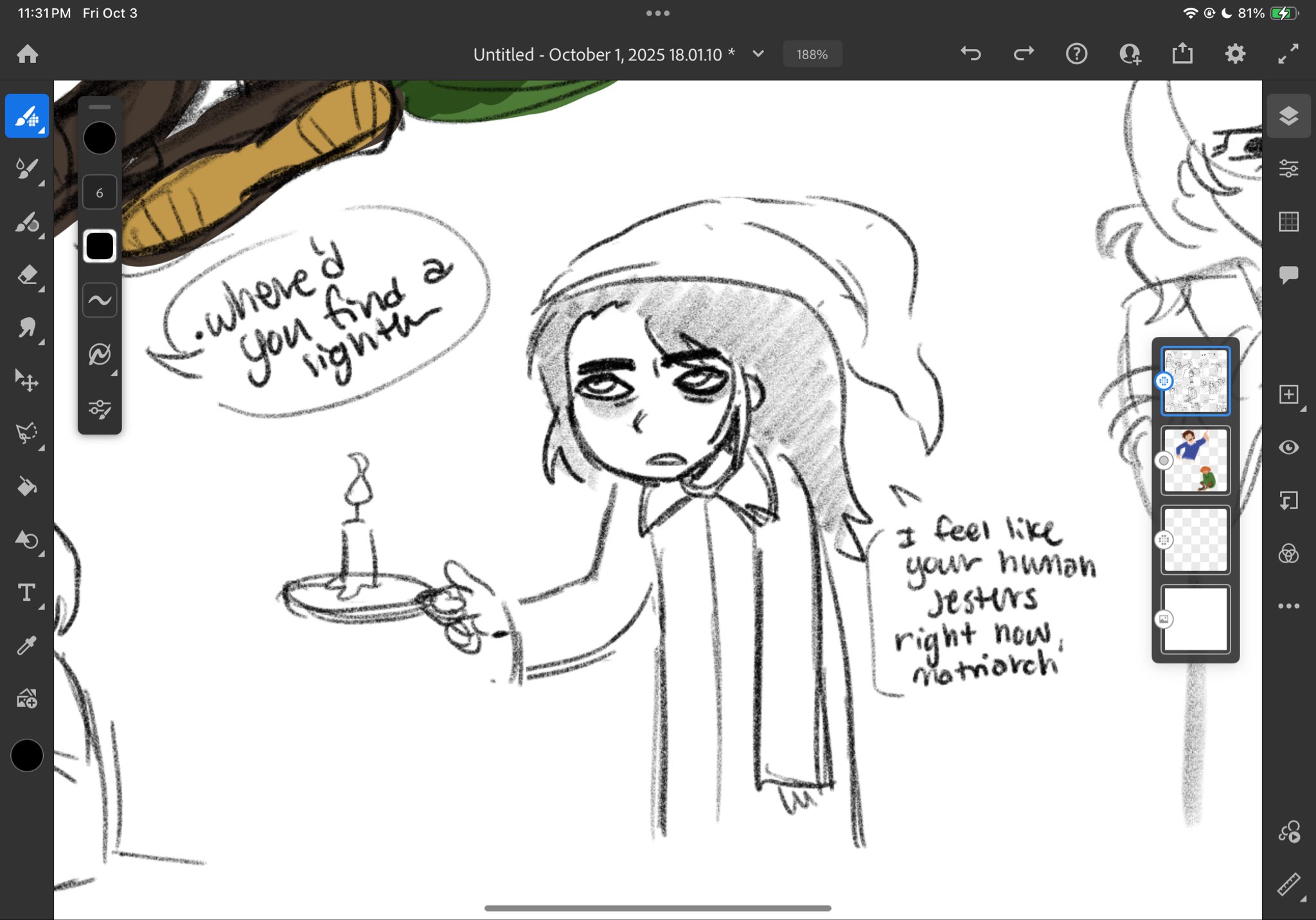
Task: Toggle the layers panel view
Action: [1288, 116]
